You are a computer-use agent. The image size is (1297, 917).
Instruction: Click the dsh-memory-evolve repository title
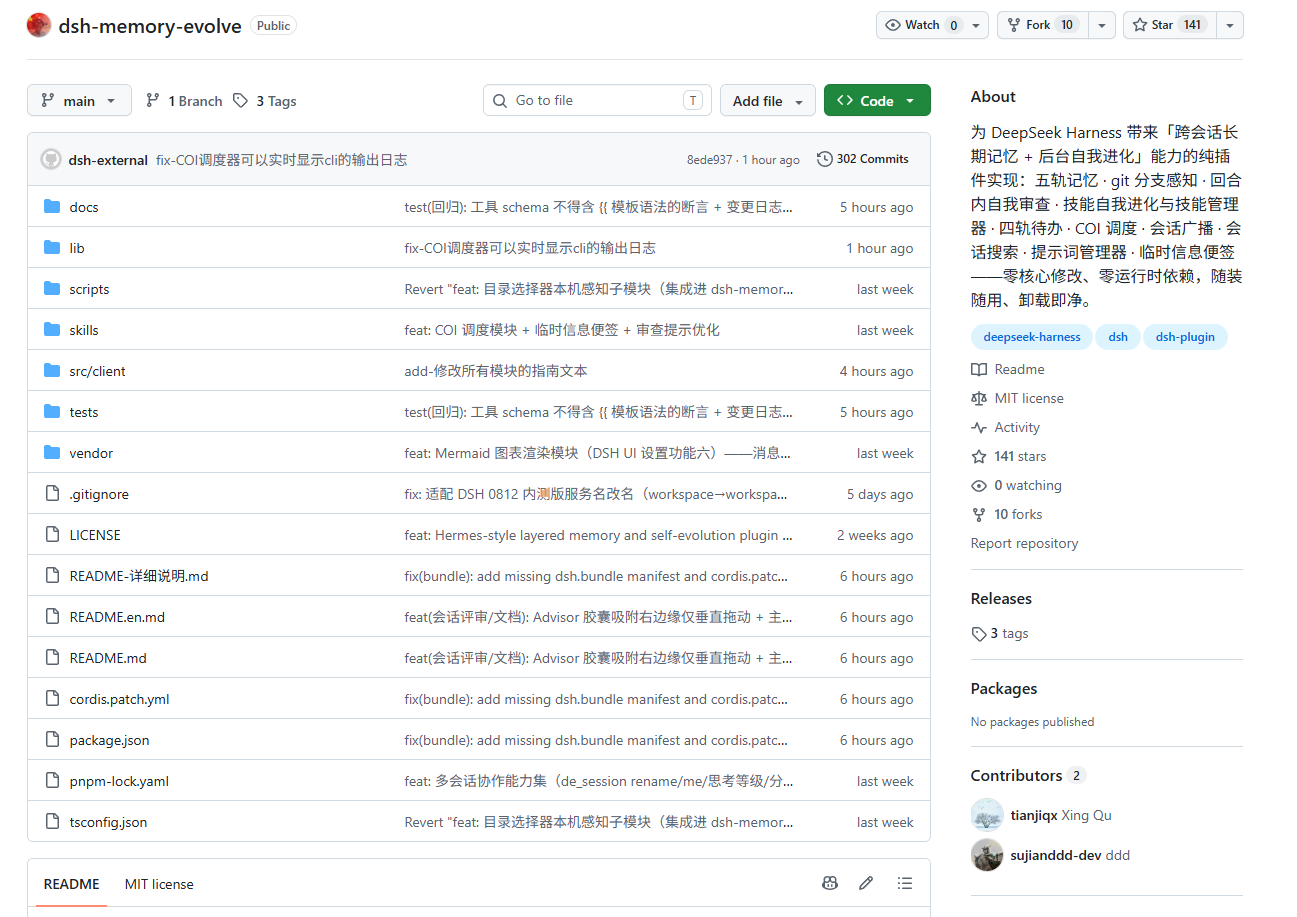click(x=150, y=26)
